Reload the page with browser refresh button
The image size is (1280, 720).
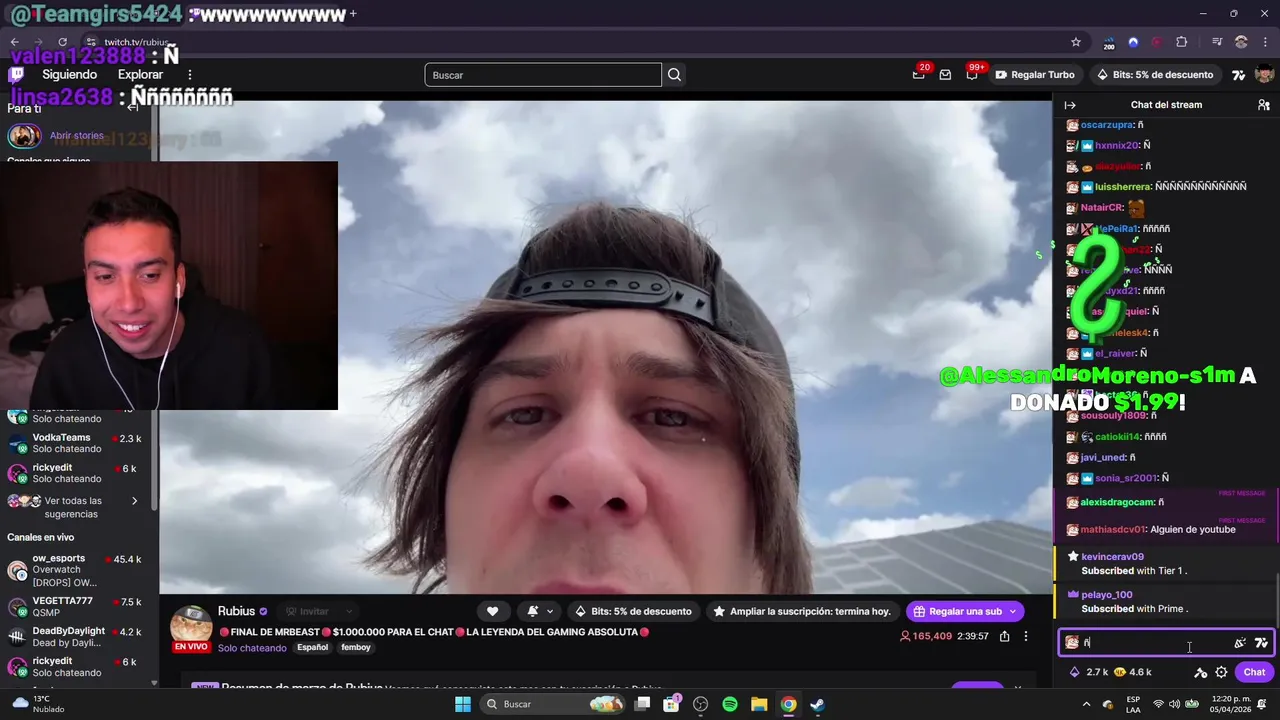(62, 42)
